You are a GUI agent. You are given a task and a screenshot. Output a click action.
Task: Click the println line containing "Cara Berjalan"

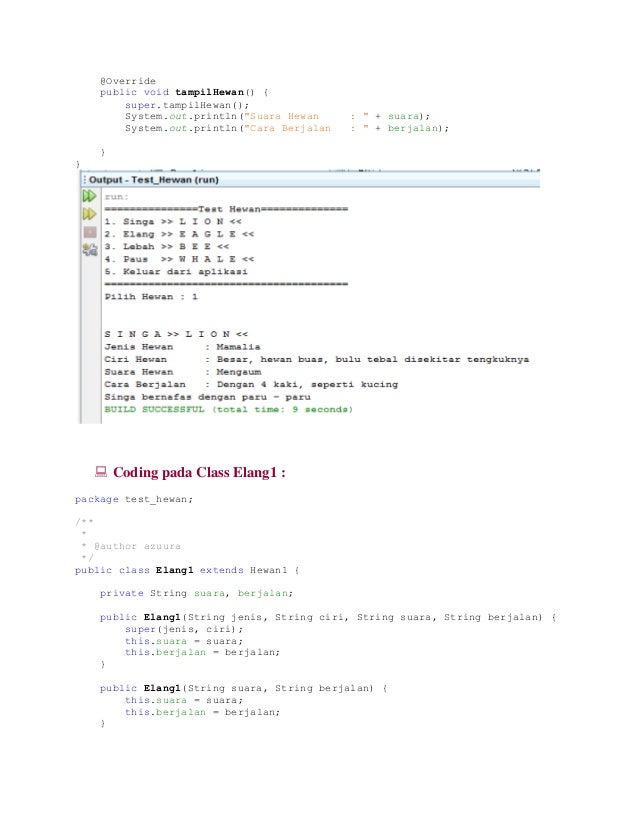287,129
